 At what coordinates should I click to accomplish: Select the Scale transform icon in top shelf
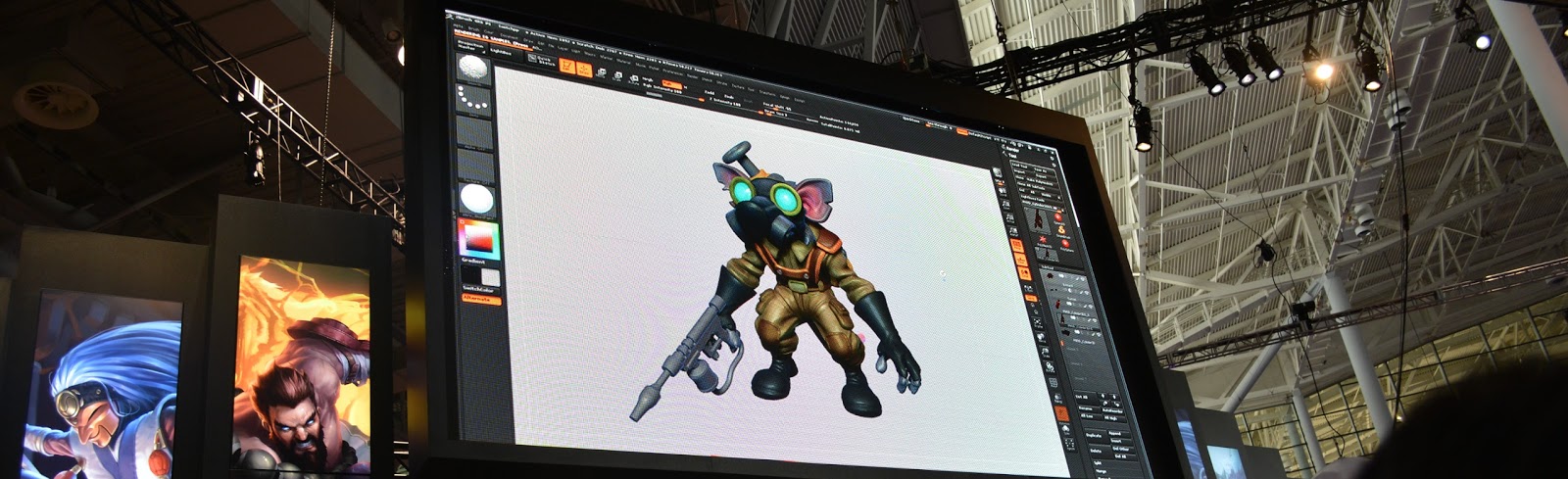coord(617,75)
